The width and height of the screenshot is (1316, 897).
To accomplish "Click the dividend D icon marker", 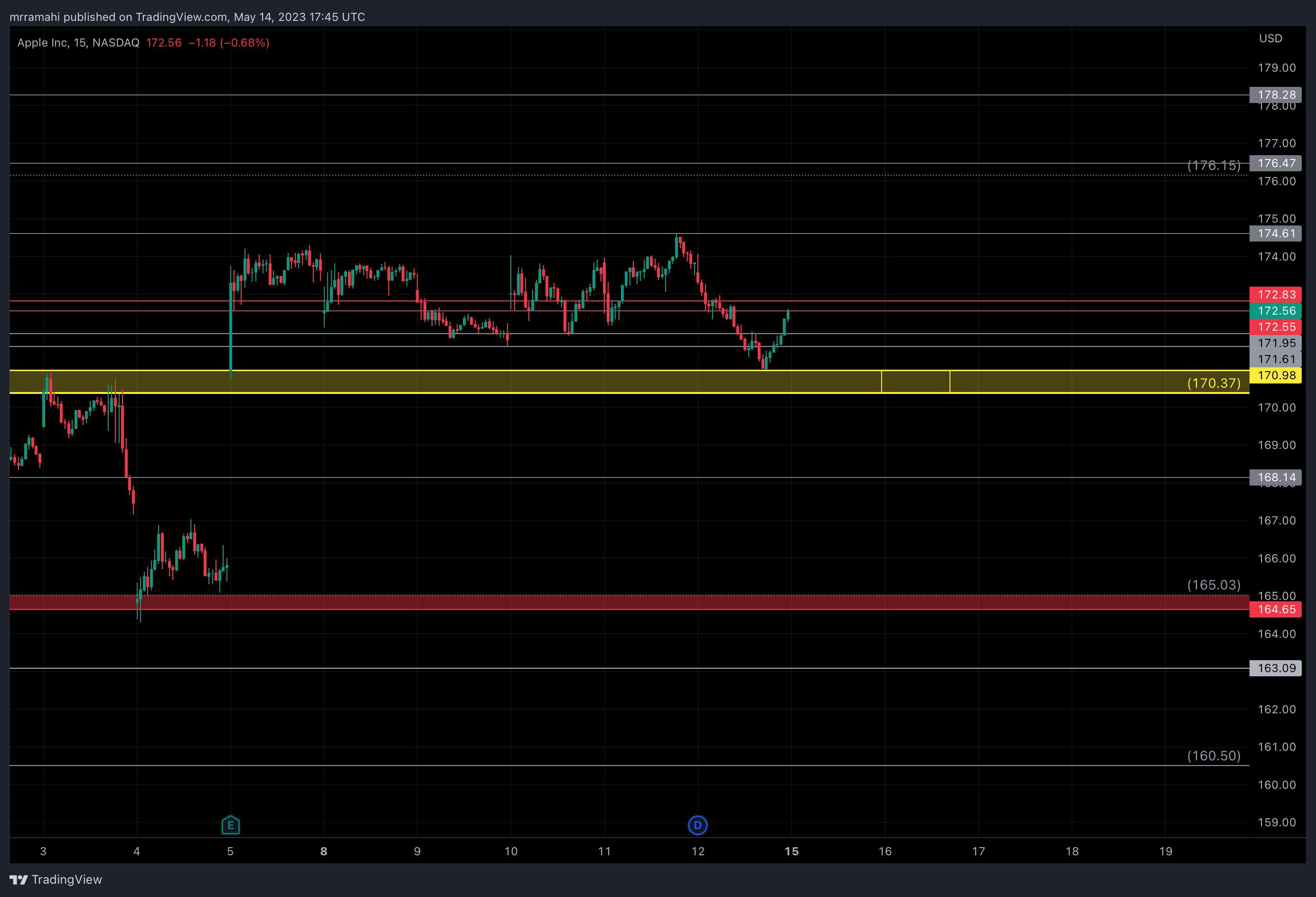I will click(697, 825).
